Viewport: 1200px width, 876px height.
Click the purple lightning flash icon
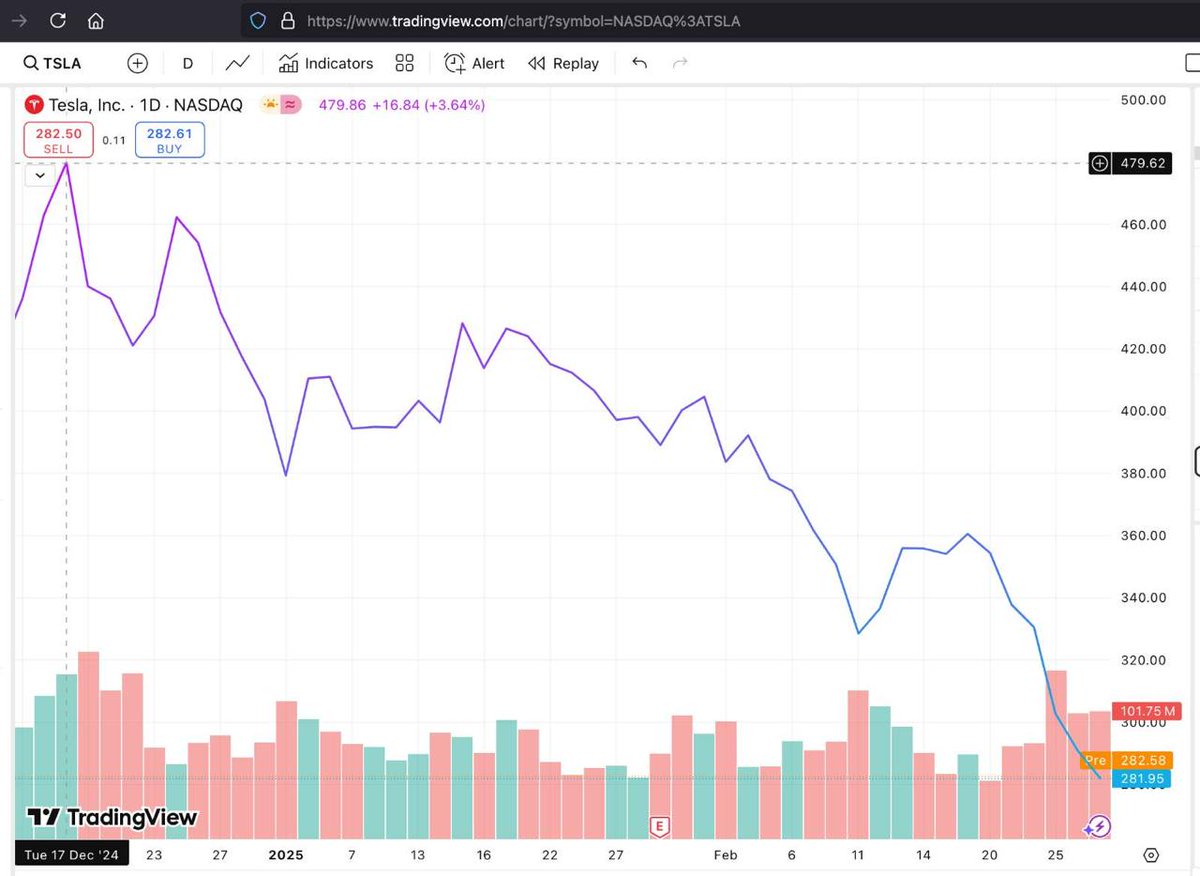point(1098,826)
